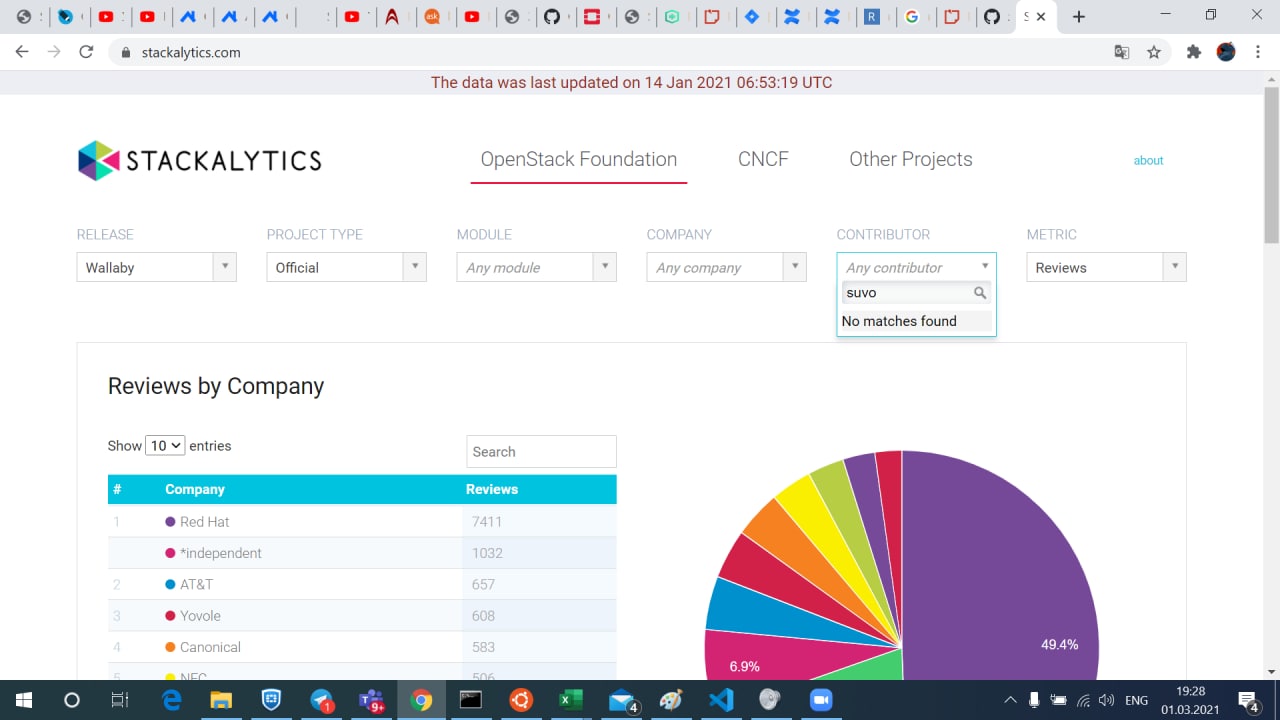Open the Yovole company link

[x=200, y=616]
